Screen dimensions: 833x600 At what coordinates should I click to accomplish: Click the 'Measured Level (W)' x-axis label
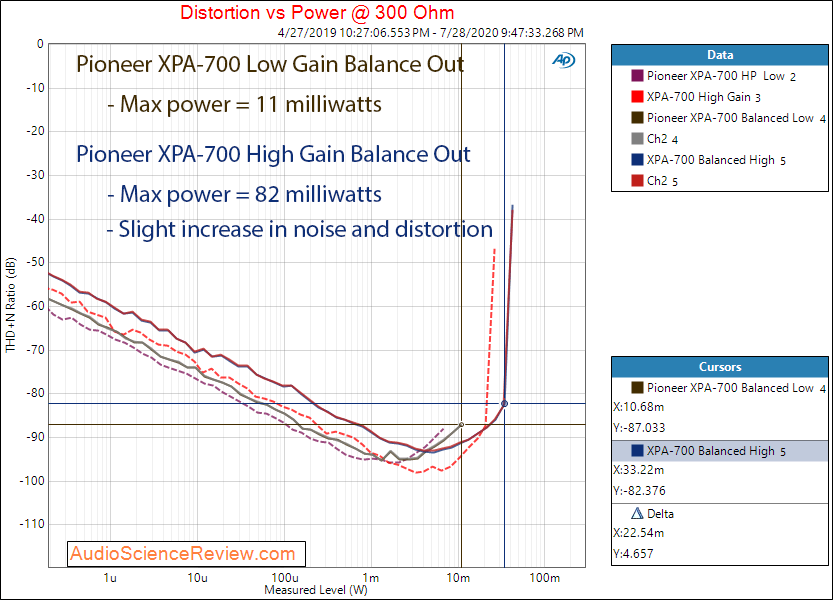click(316, 589)
